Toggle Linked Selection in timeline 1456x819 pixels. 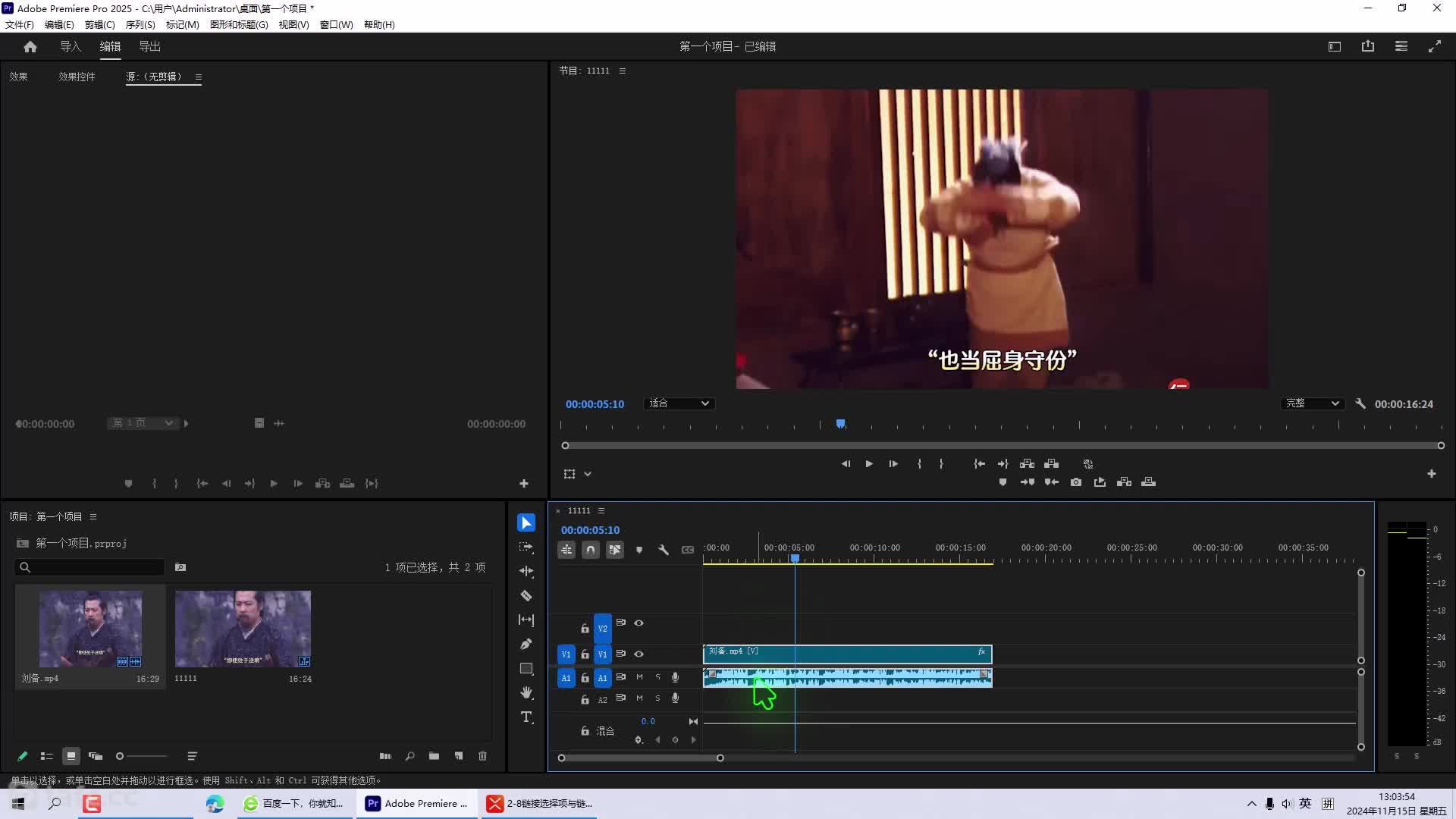pos(615,550)
